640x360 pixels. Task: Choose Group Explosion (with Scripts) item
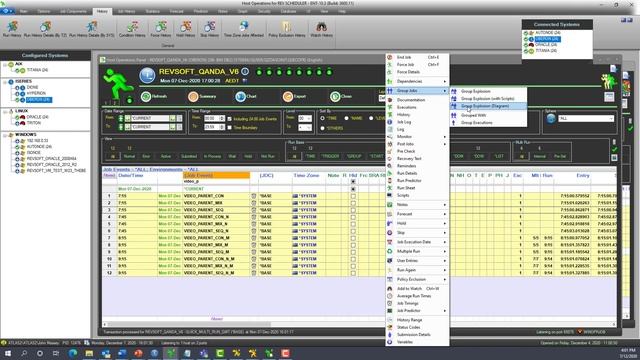click(488, 99)
